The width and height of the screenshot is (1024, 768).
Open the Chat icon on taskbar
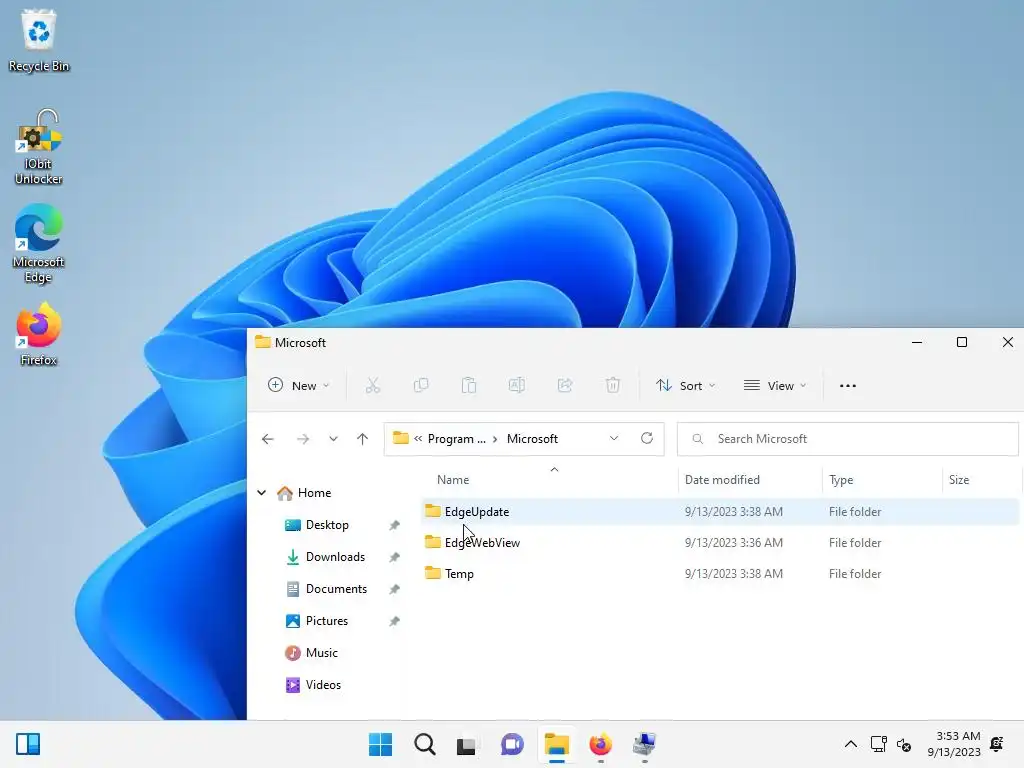pyautogui.click(x=512, y=744)
